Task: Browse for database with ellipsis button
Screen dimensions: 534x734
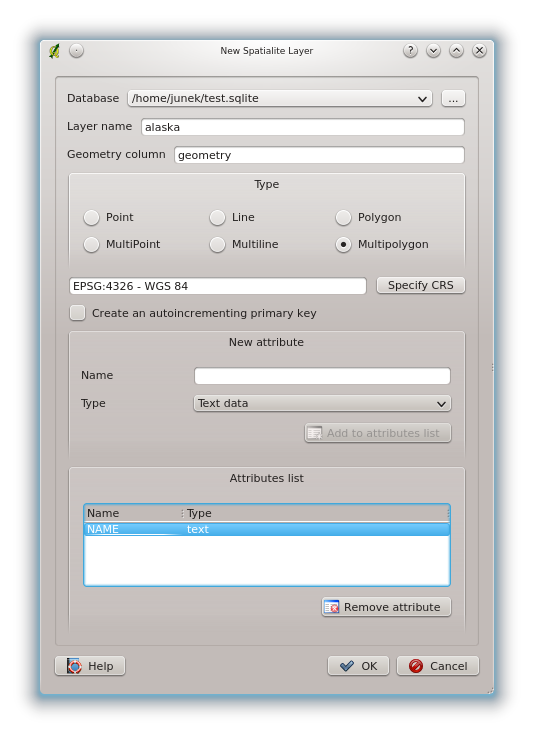Action: 453,98
